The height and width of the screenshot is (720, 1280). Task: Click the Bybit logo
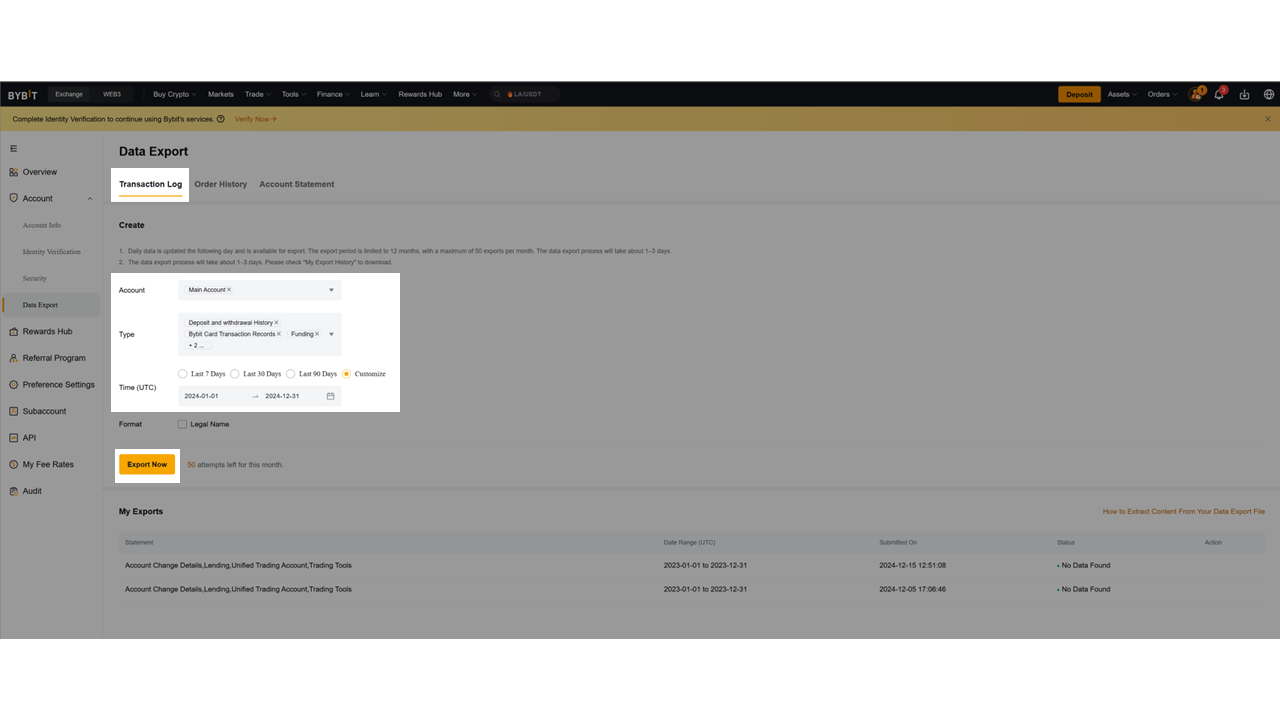point(23,95)
